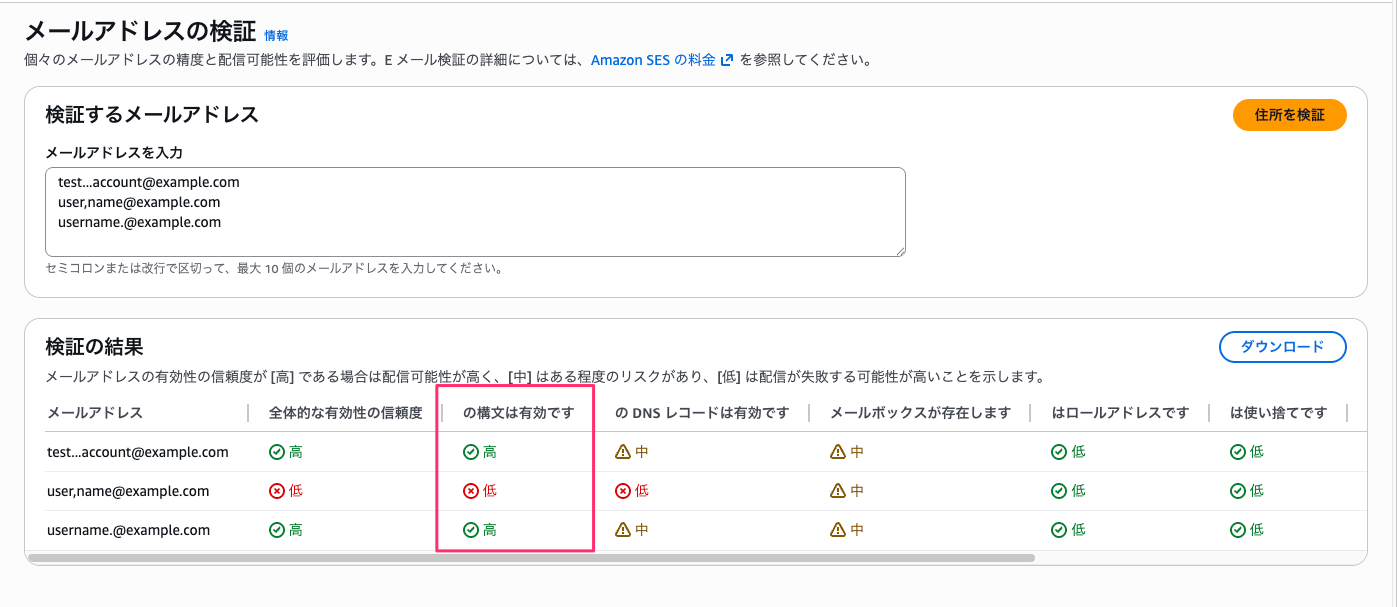Click green check in user,name role address column
1397x607 pixels.
[1059, 491]
